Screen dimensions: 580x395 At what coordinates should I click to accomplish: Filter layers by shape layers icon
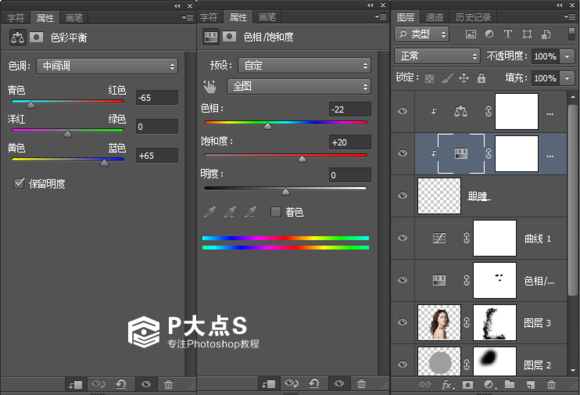point(527,34)
